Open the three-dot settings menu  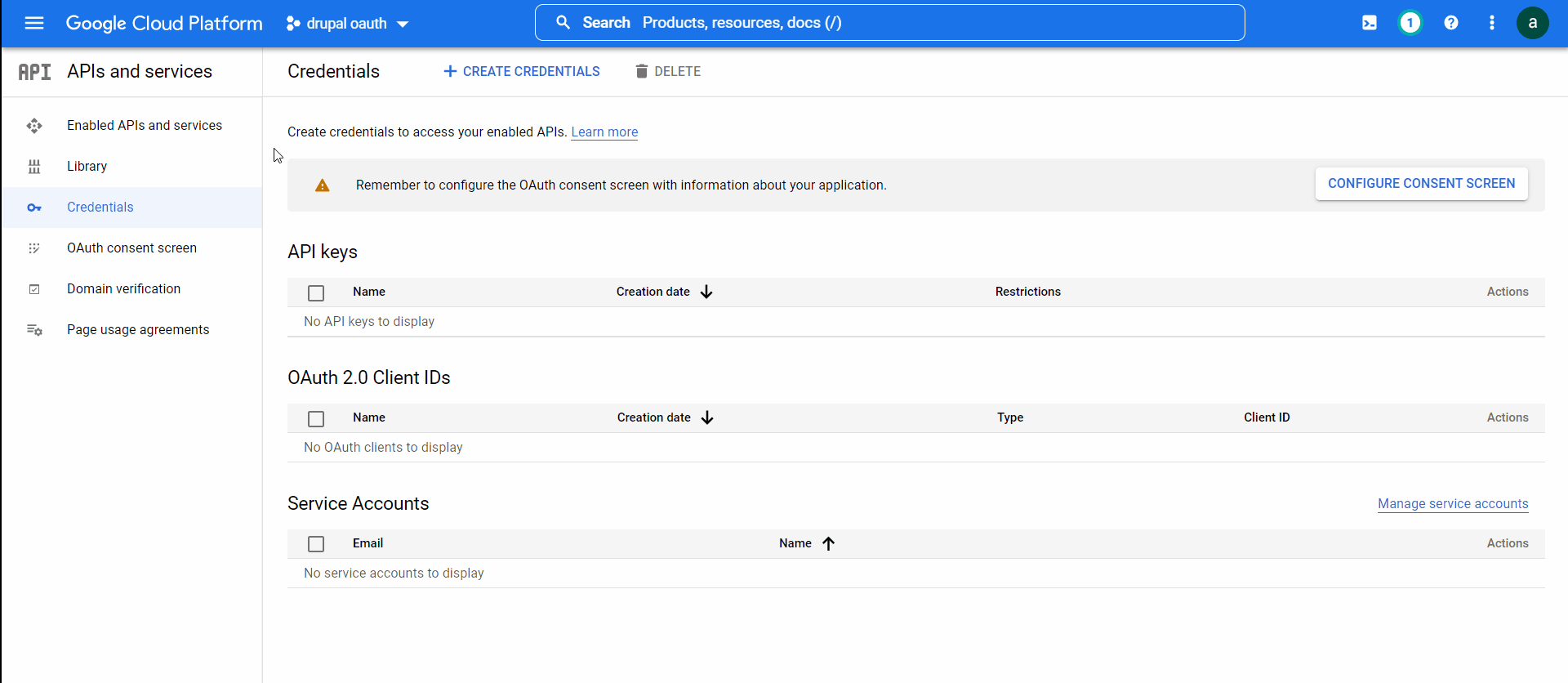[1492, 23]
